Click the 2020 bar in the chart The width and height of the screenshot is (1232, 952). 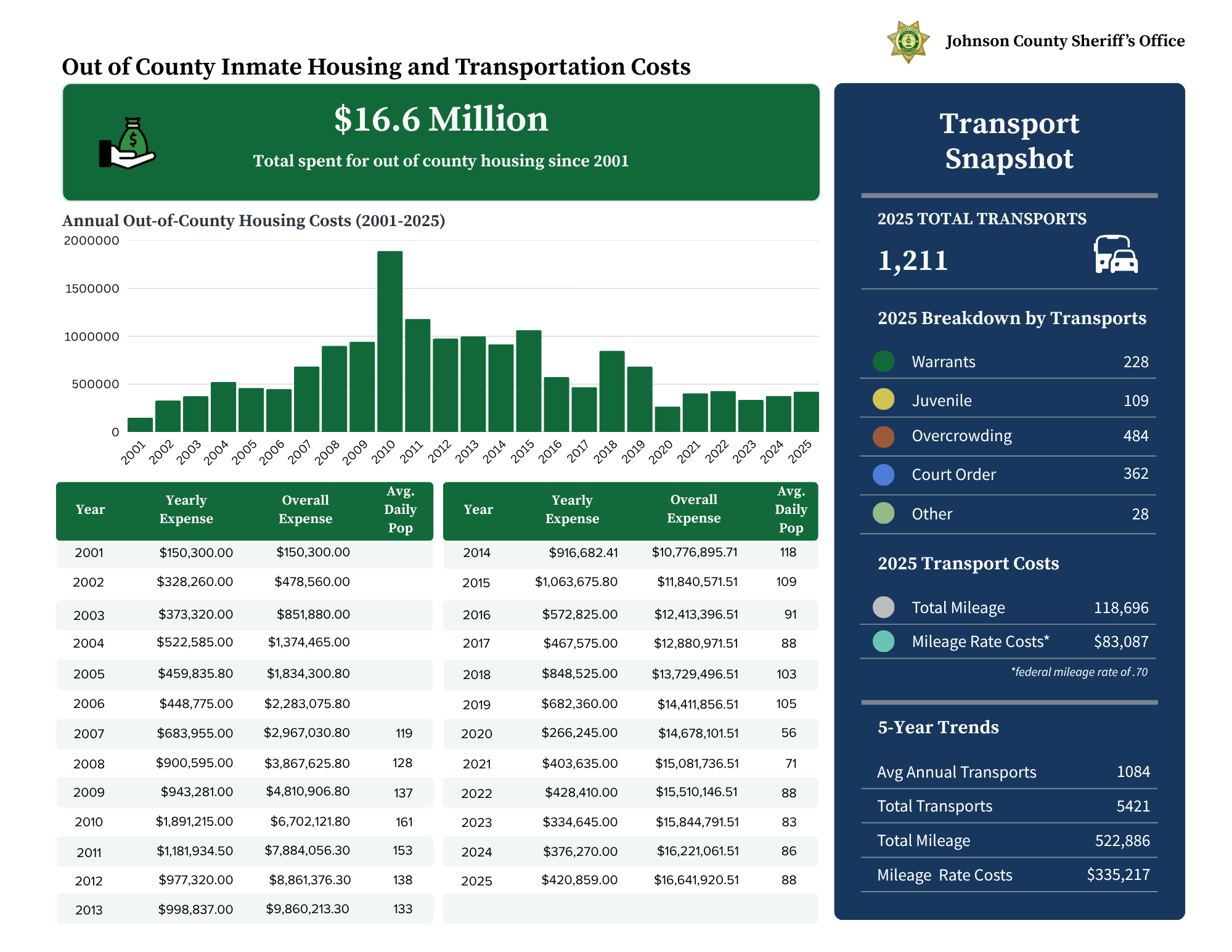(667, 419)
